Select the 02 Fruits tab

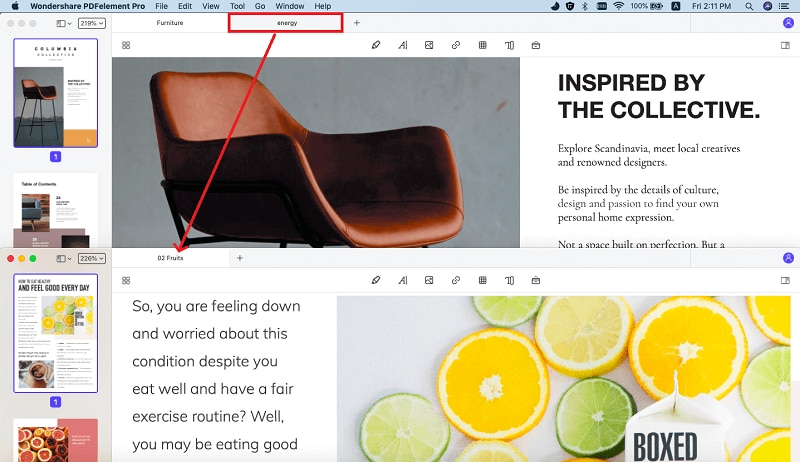click(x=170, y=258)
